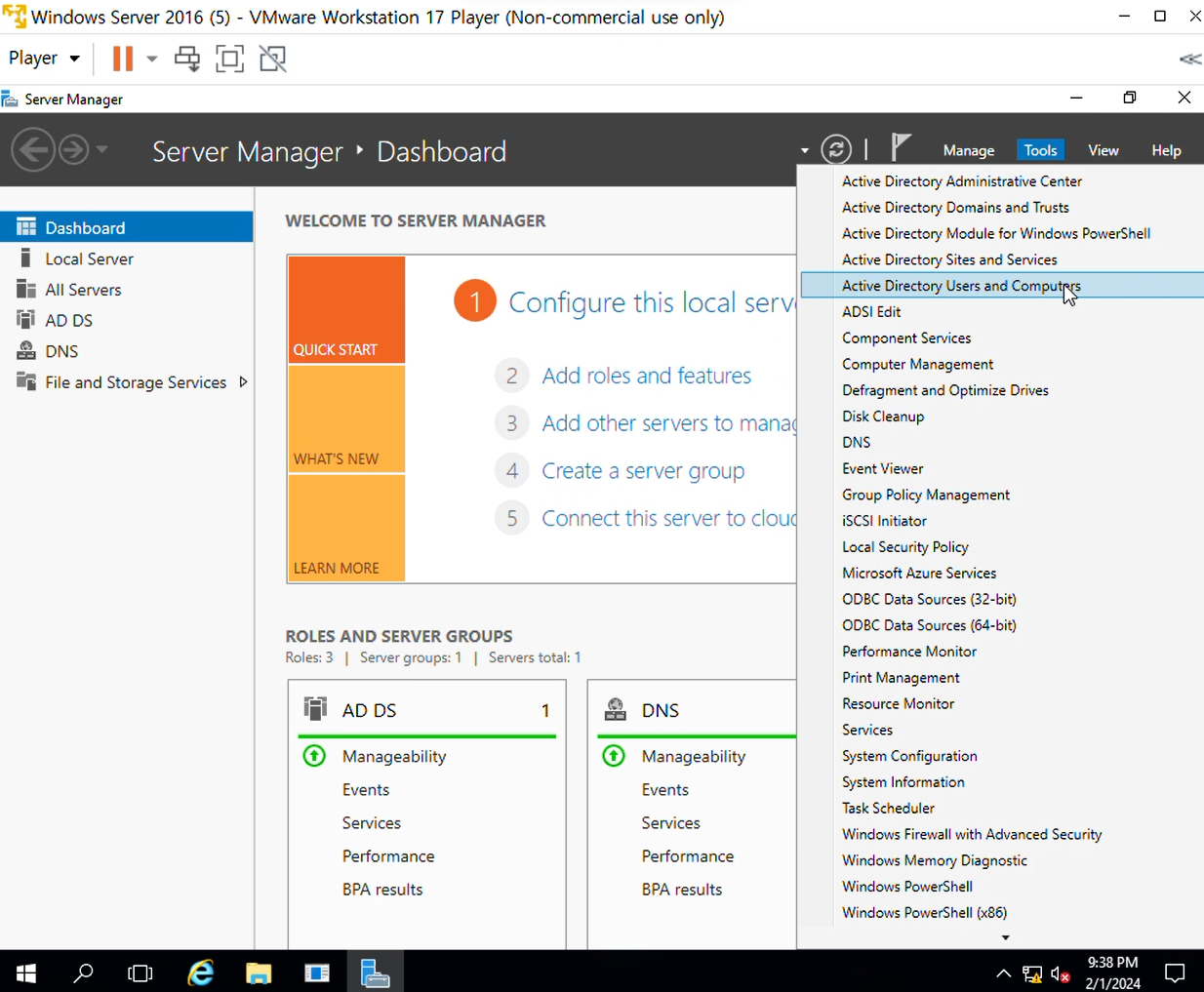Click Connect this server to cloud link

tap(669, 518)
